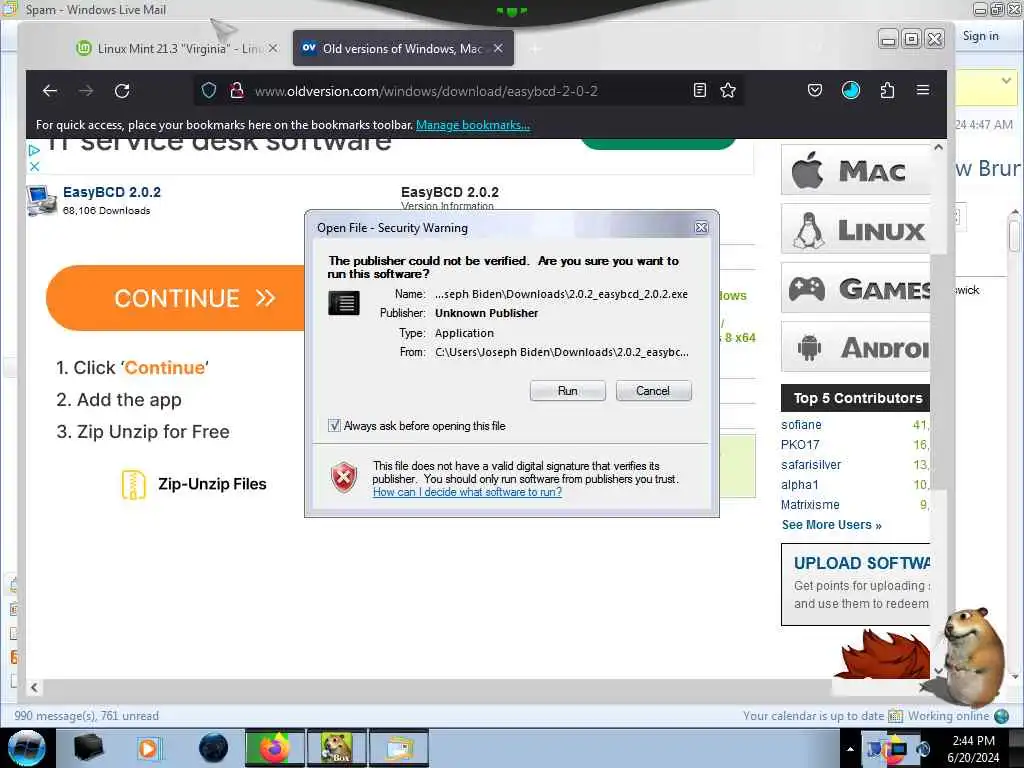
Task: Click the Manage bookmarks link
Action: pyautogui.click(x=473, y=125)
